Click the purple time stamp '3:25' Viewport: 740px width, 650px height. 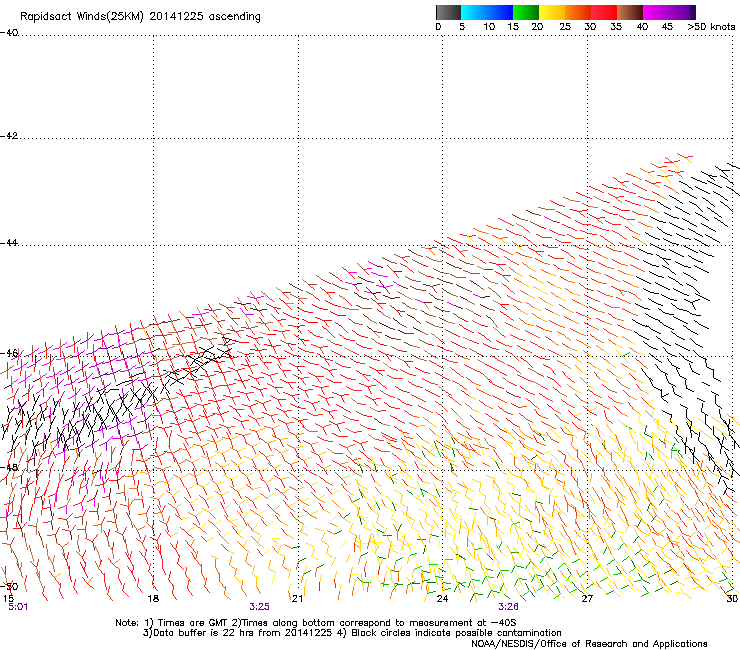[260, 607]
